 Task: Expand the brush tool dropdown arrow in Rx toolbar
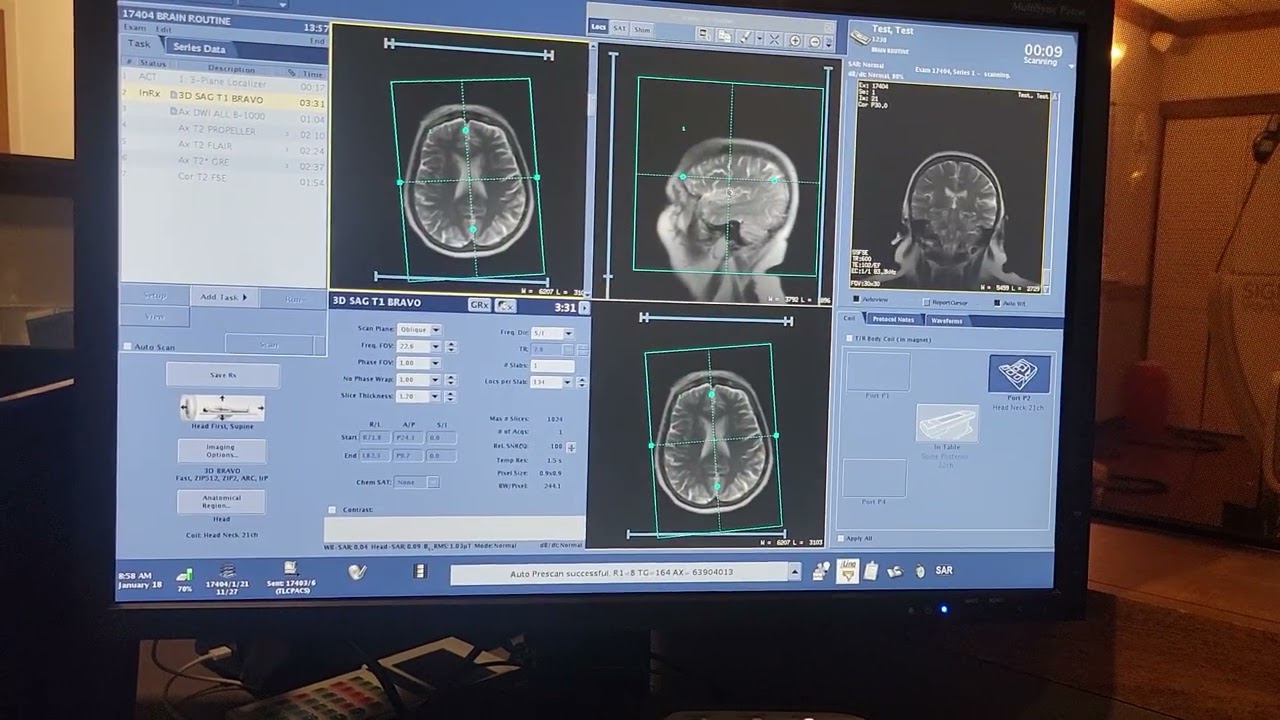click(759, 39)
